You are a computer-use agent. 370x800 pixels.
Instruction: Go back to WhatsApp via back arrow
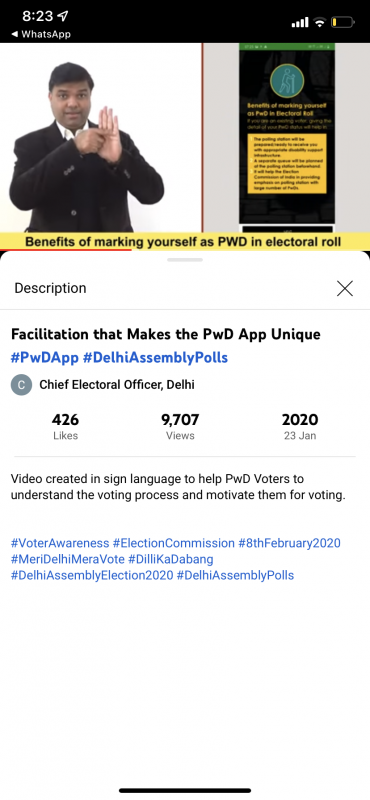click(x=41, y=35)
